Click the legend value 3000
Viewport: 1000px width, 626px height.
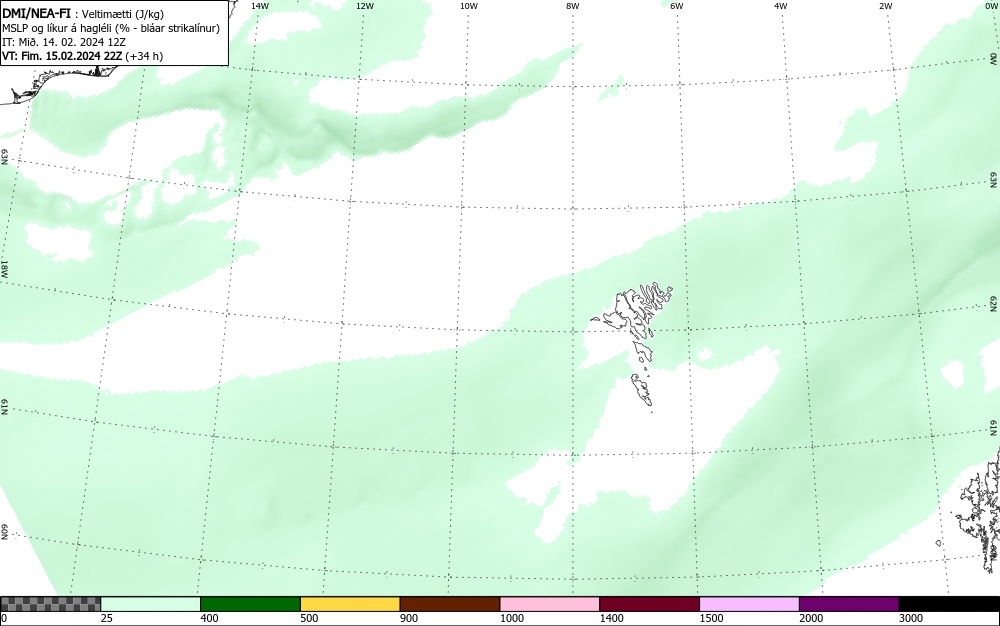tap(911, 618)
